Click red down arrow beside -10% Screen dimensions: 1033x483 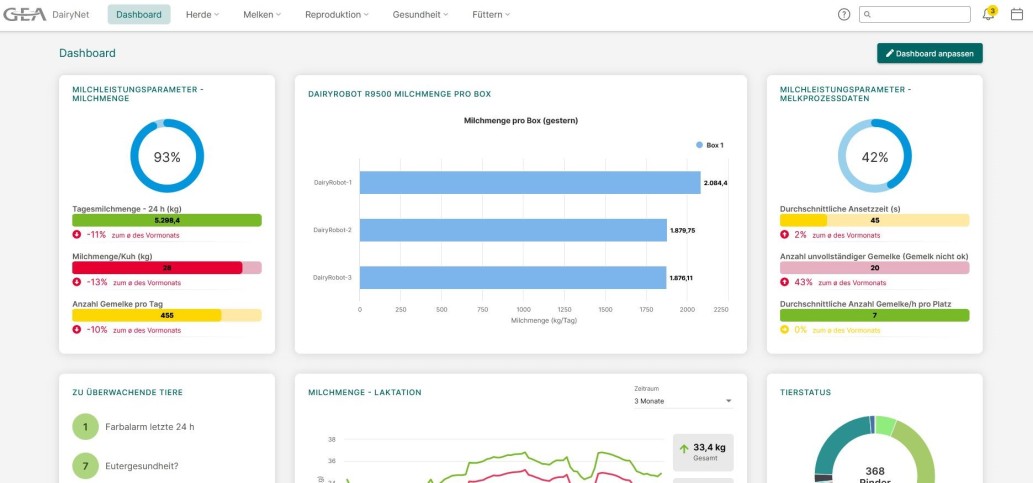[x=76, y=329]
